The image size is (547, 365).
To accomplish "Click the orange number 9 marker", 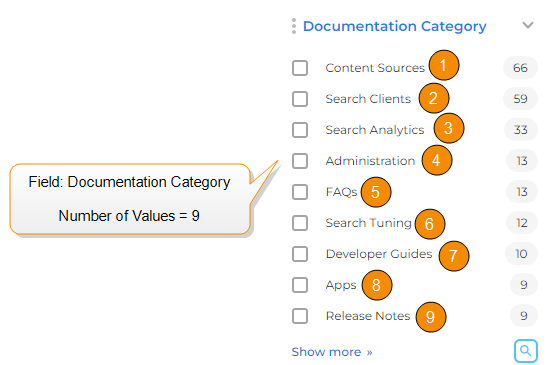I will tap(431, 317).
